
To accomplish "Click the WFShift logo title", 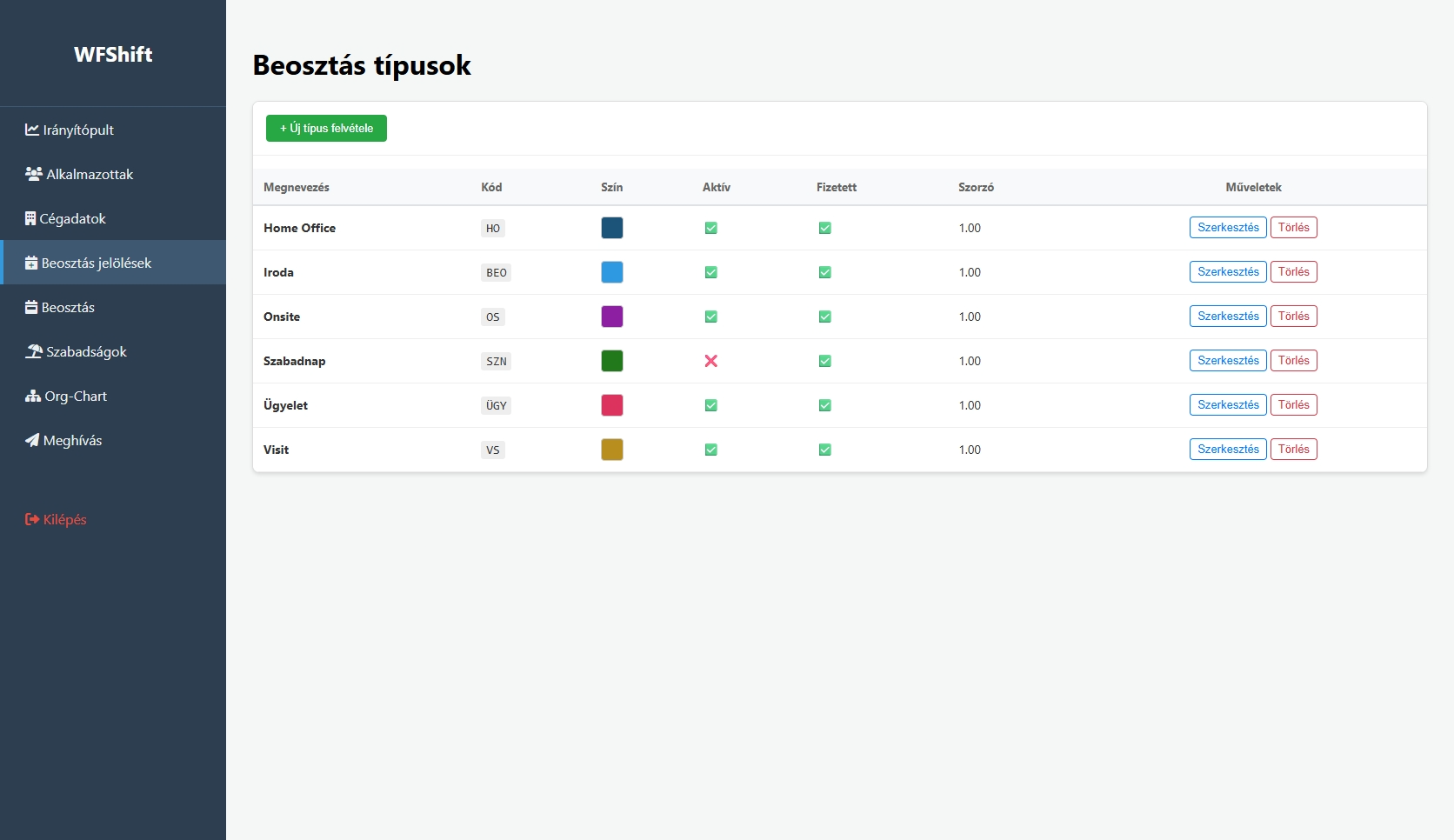I will tap(113, 54).
